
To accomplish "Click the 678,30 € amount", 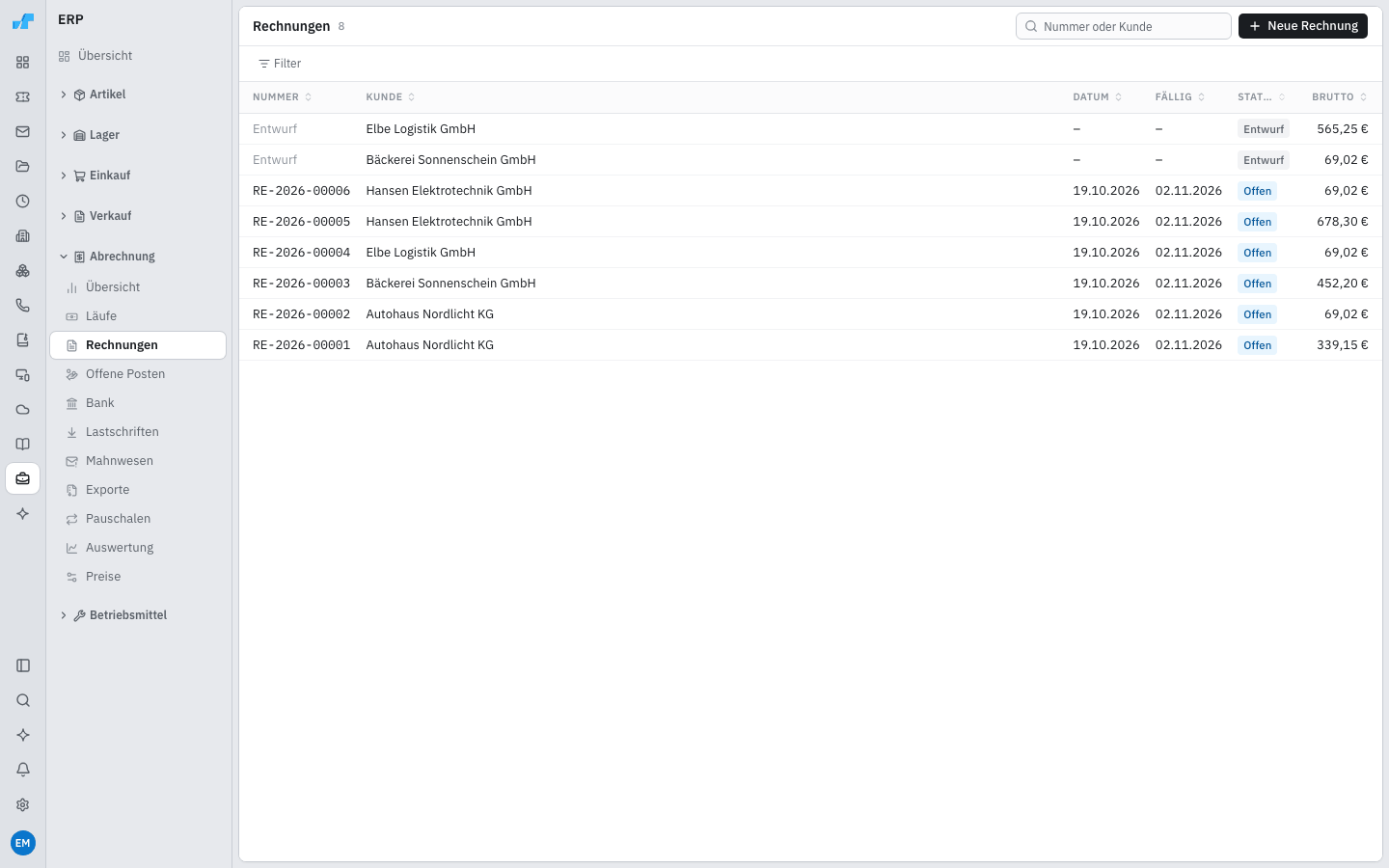I will coord(1342,222).
